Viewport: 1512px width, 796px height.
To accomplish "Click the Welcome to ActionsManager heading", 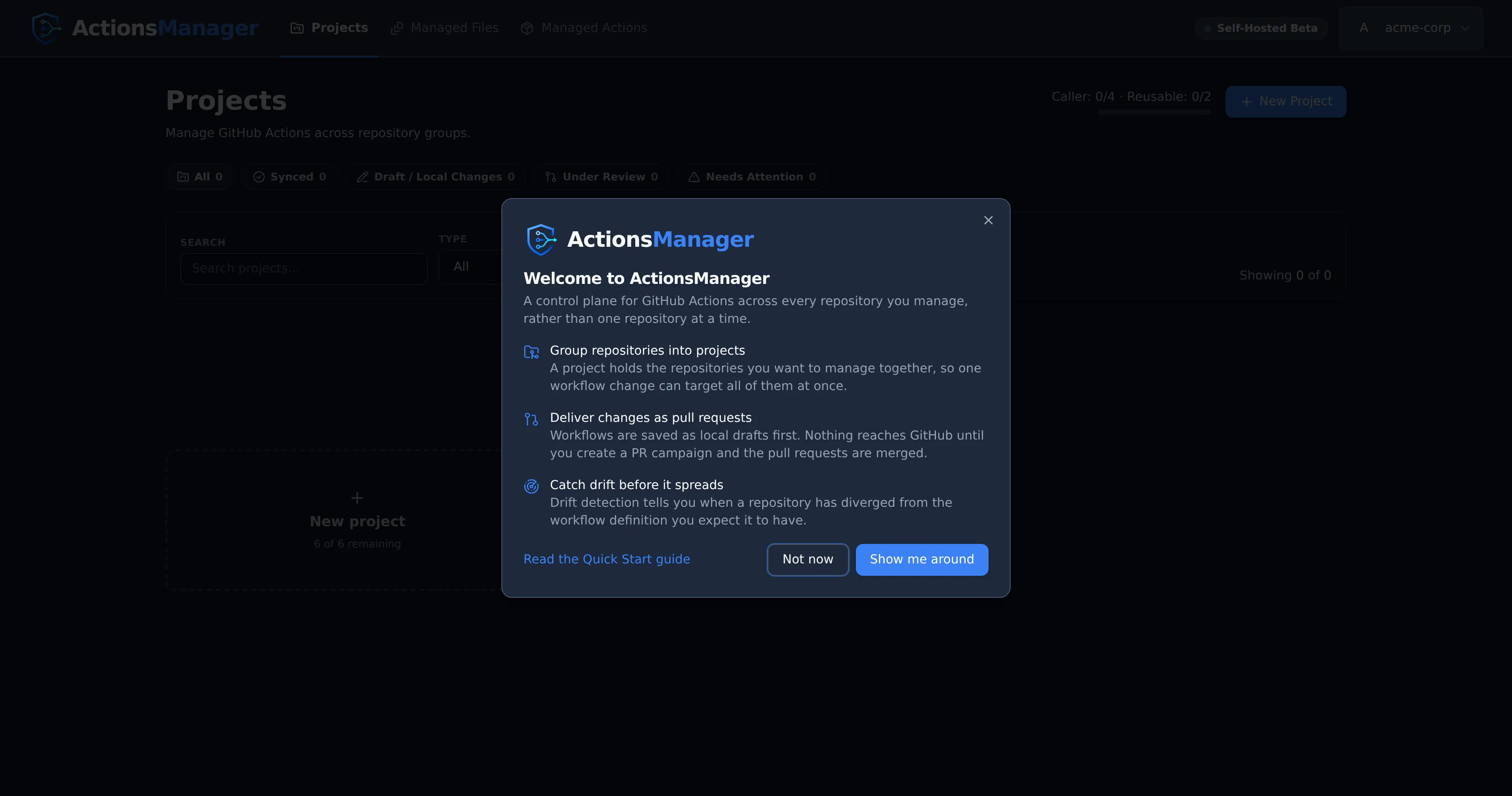I will click(646, 278).
